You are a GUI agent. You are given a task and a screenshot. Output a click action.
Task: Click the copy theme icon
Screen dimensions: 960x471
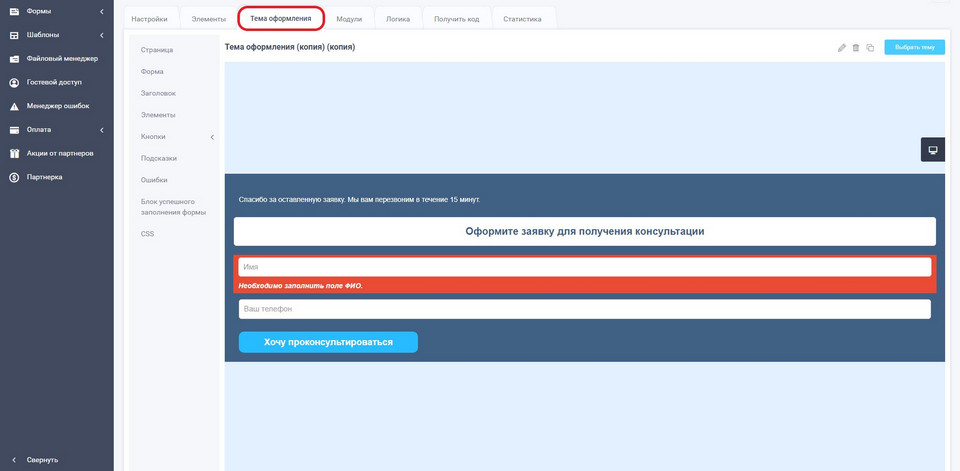[870, 48]
